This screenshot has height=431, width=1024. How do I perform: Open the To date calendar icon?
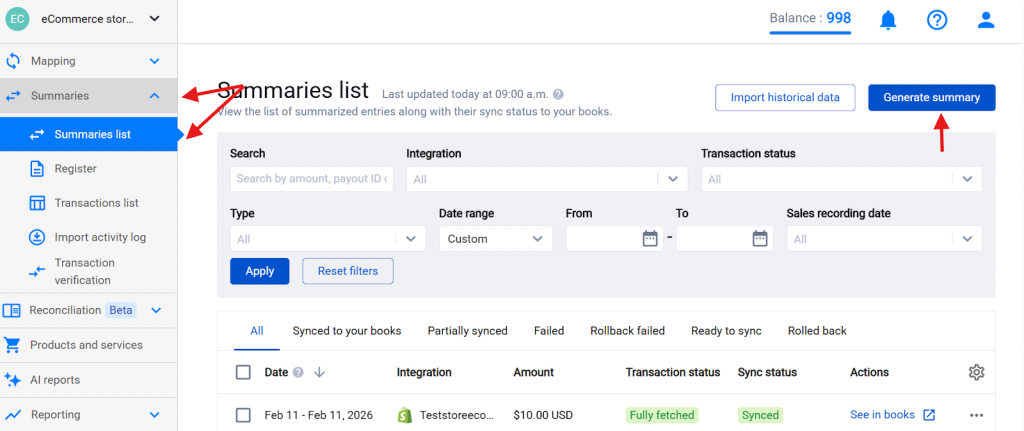[x=760, y=239]
